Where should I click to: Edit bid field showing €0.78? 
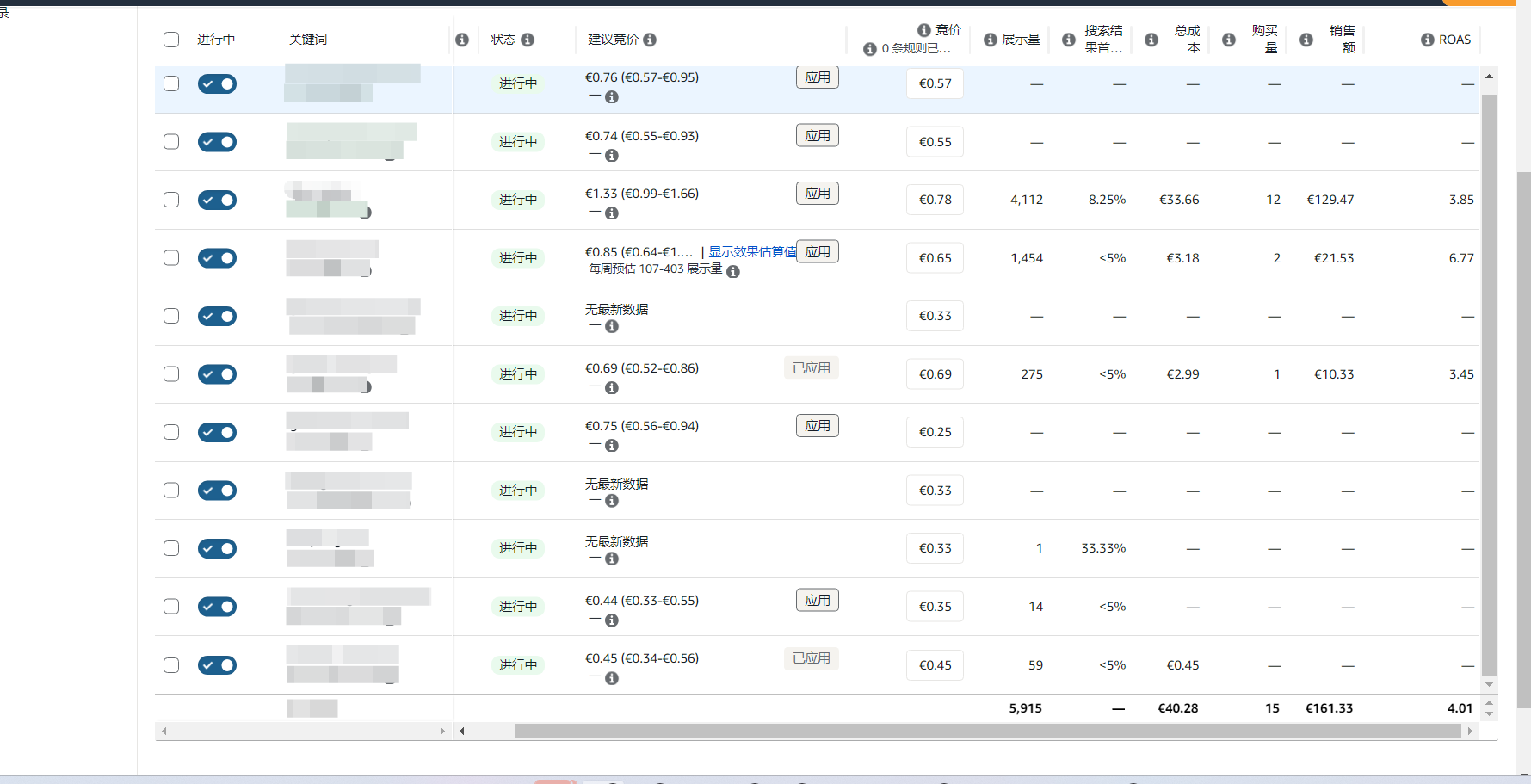[935, 200]
